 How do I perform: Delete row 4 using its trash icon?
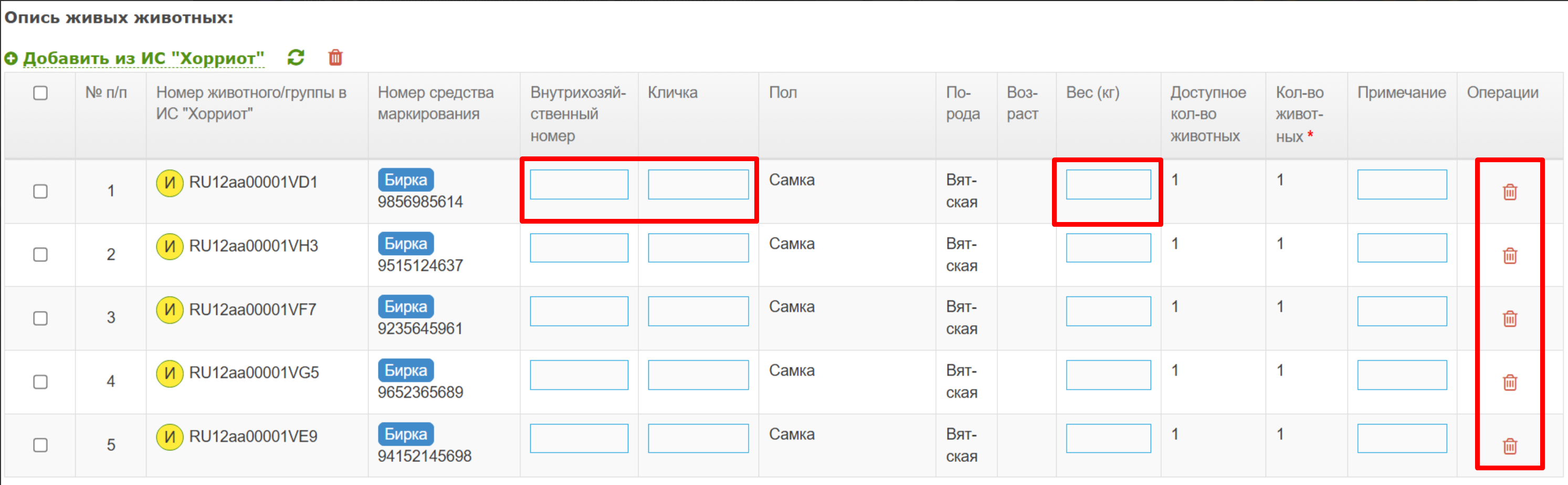coord(1510,383)
